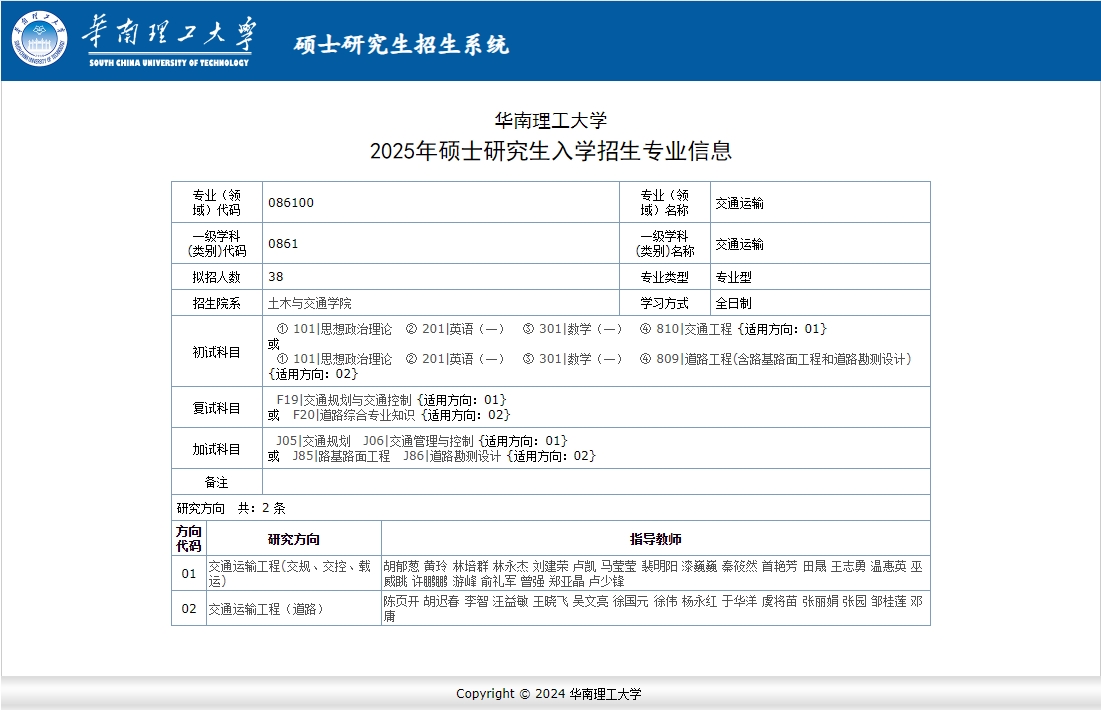
Task: Click the J86|道路勘测设计 additional subject
Action: pos(451,456)
